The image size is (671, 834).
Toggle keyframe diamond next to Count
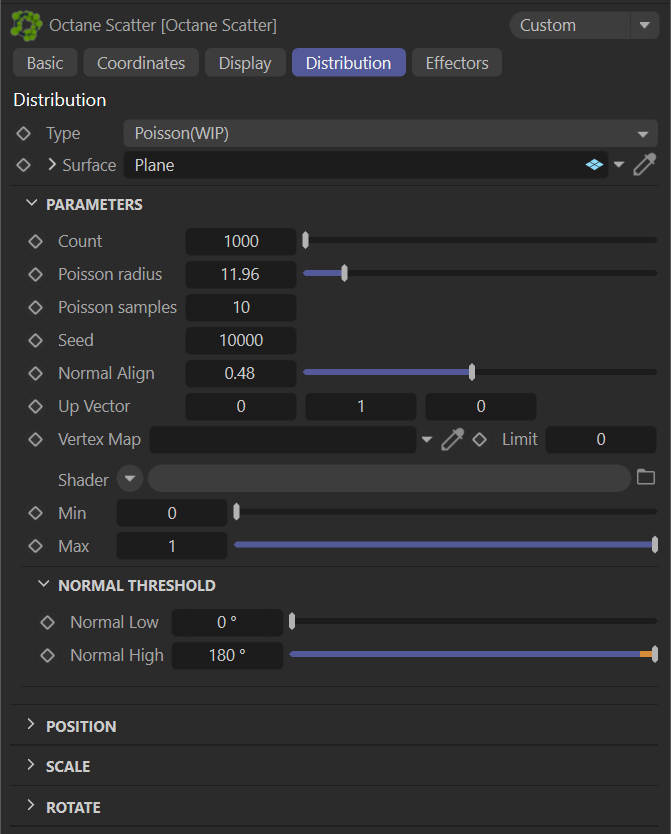point(36,241)
